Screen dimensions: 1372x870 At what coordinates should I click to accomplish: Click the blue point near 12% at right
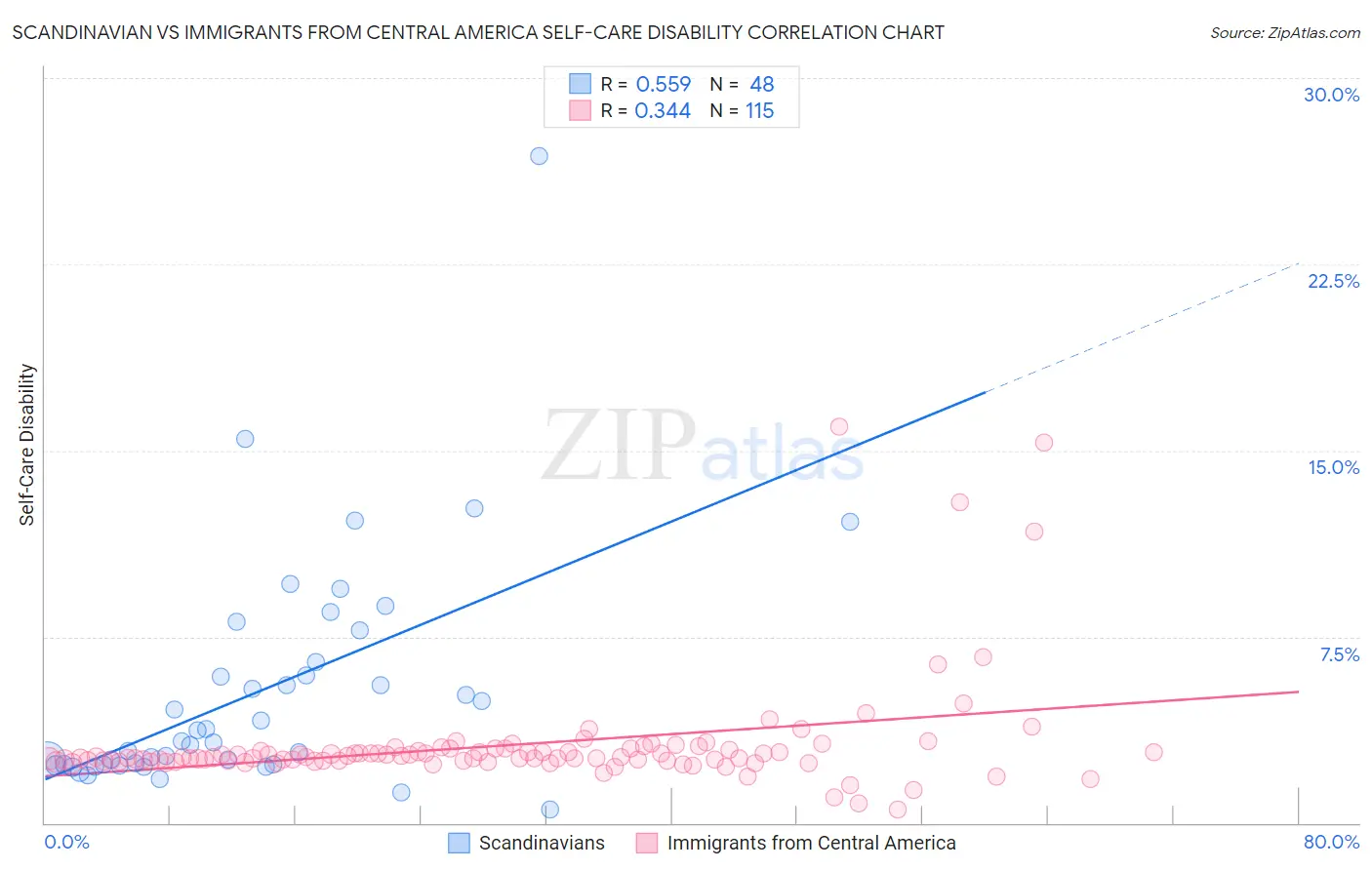pyautogui.click(x=850, y=522)
